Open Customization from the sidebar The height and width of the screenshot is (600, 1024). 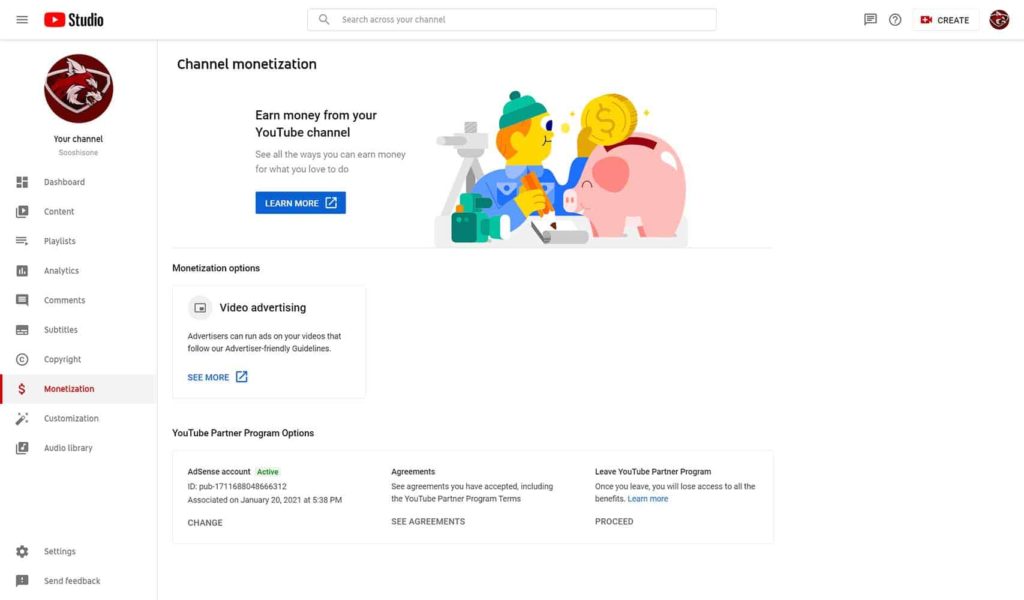point(71,418)
